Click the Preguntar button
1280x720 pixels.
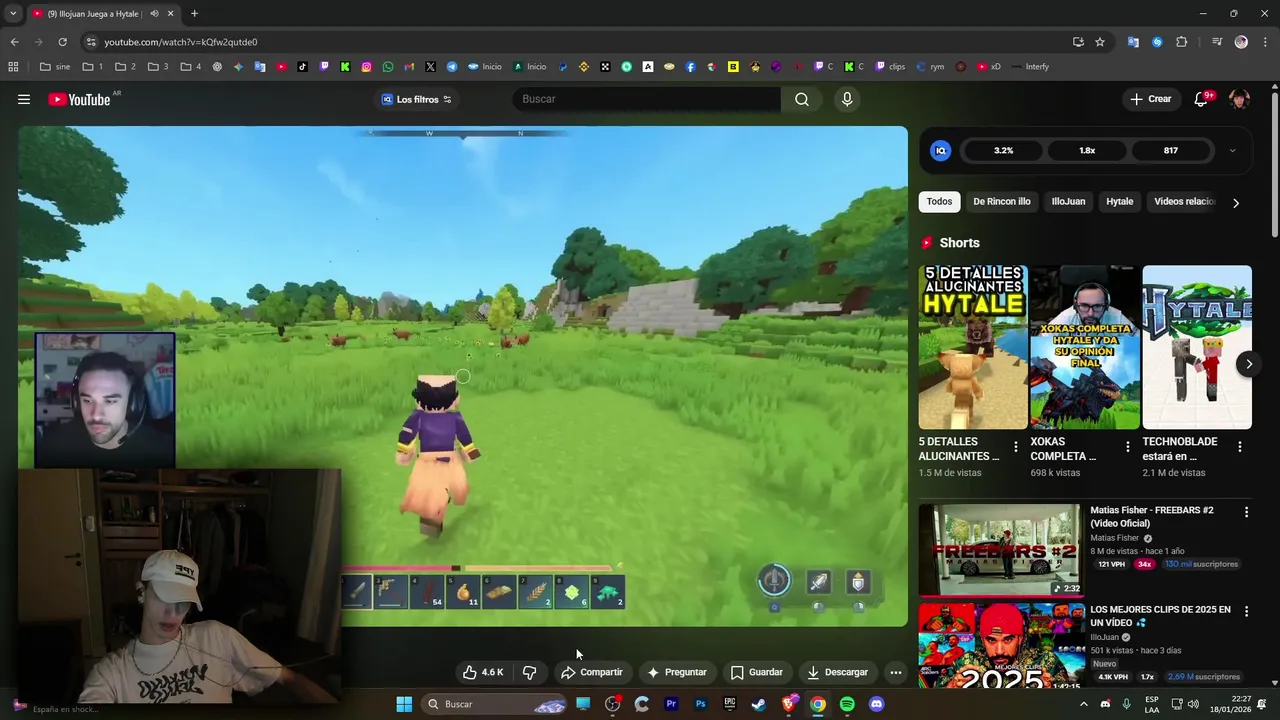pyautogui.click(x=676, y=672)
